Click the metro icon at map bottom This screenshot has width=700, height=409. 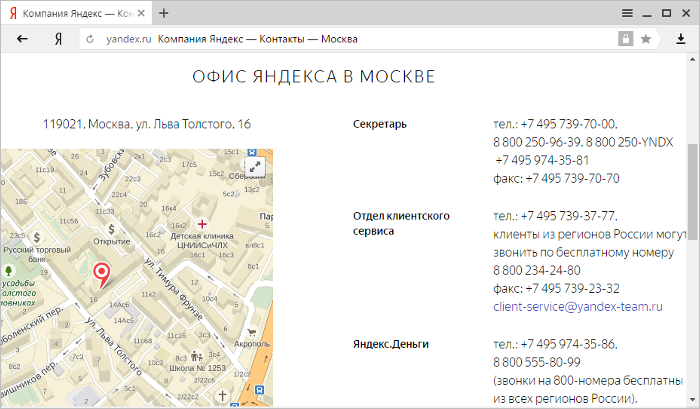259,390
